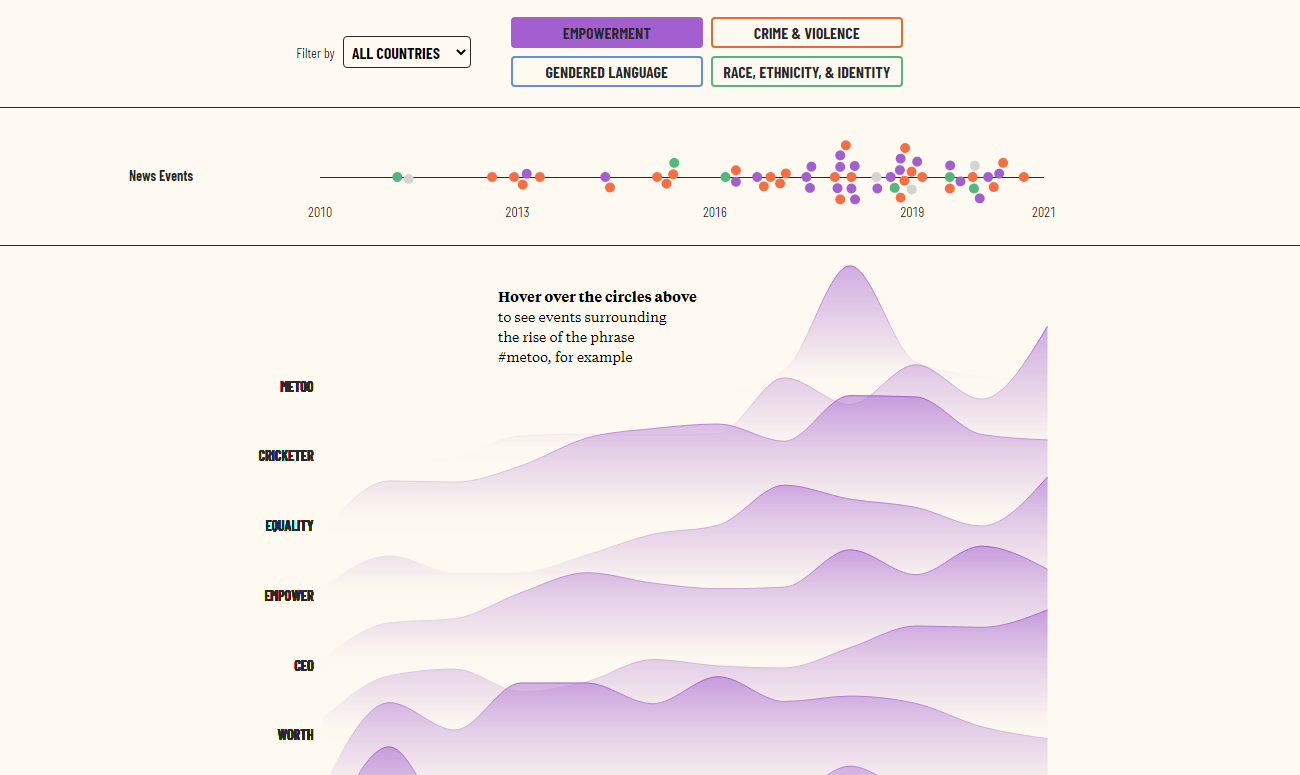Click the last orange event circle before 2021

tap(1024, 177)
